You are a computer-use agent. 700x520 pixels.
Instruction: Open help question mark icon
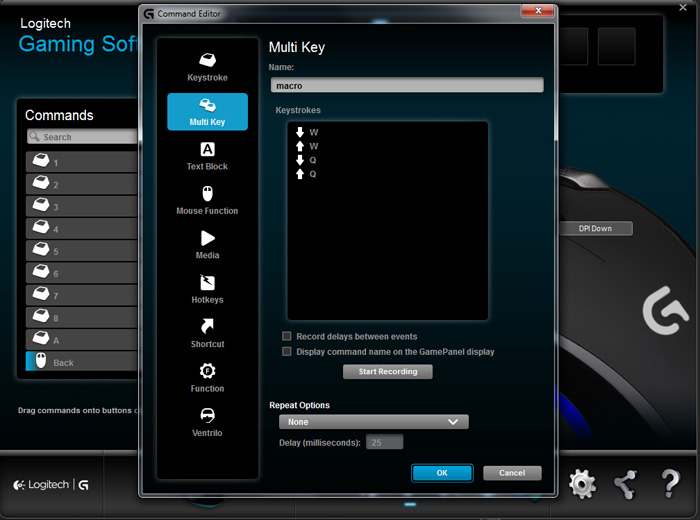tap(670, 483)
